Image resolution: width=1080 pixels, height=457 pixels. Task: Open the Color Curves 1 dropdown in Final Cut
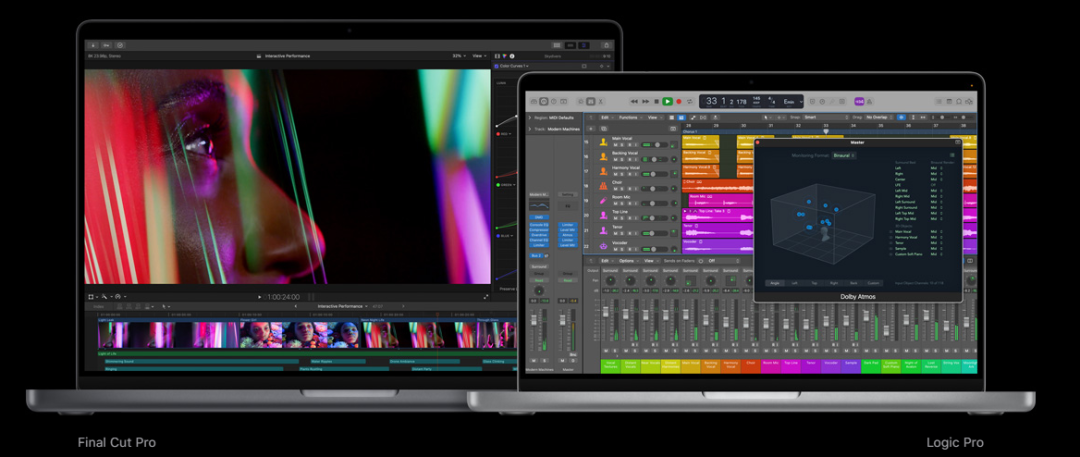click(514, 66)
